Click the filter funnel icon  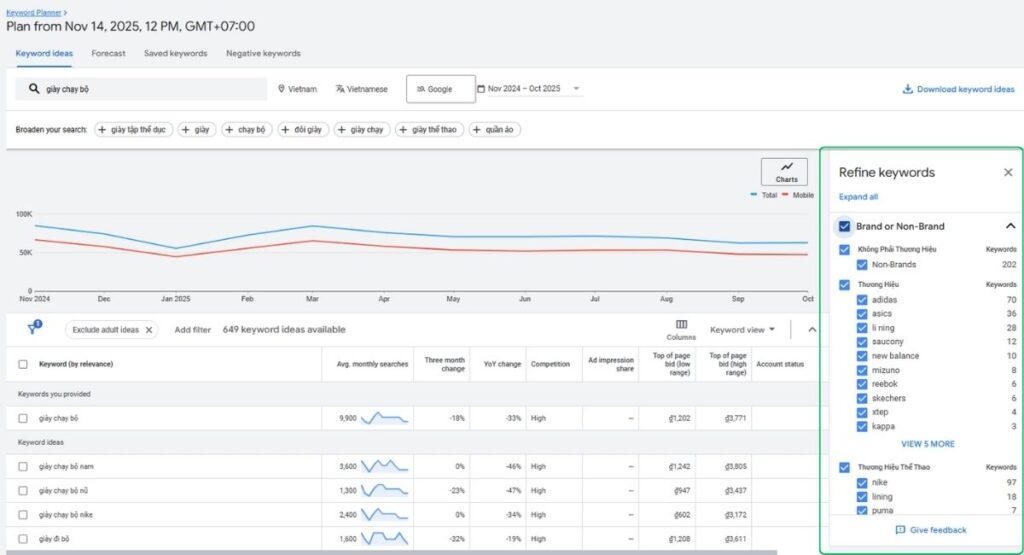pyautogui.click(x=31, y=329)
